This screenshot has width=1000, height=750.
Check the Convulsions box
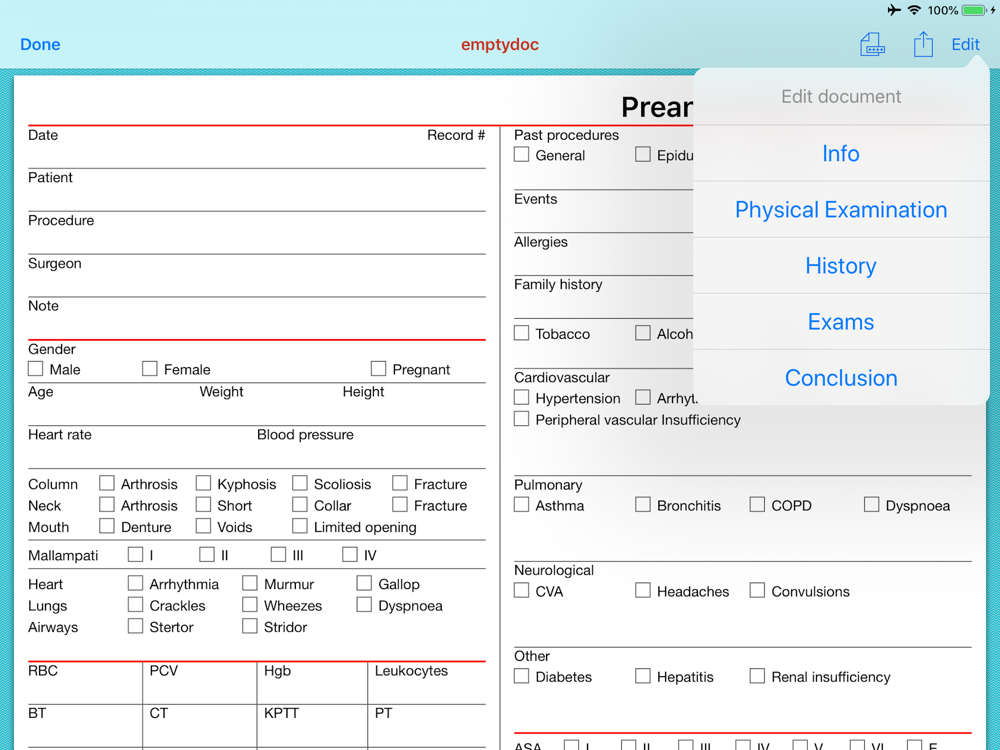(757, 591)
